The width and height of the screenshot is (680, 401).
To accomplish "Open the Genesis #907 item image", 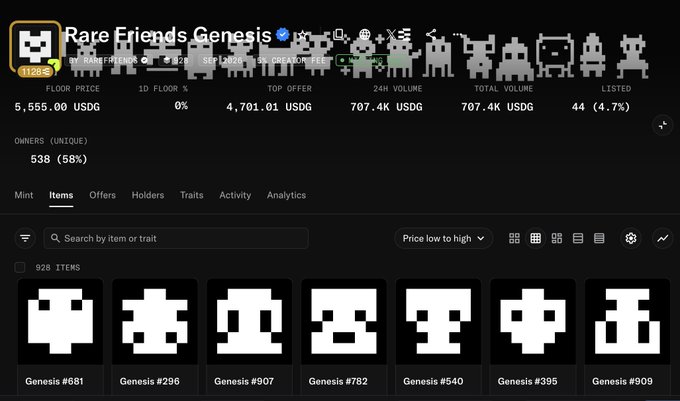I will (249, 321).
